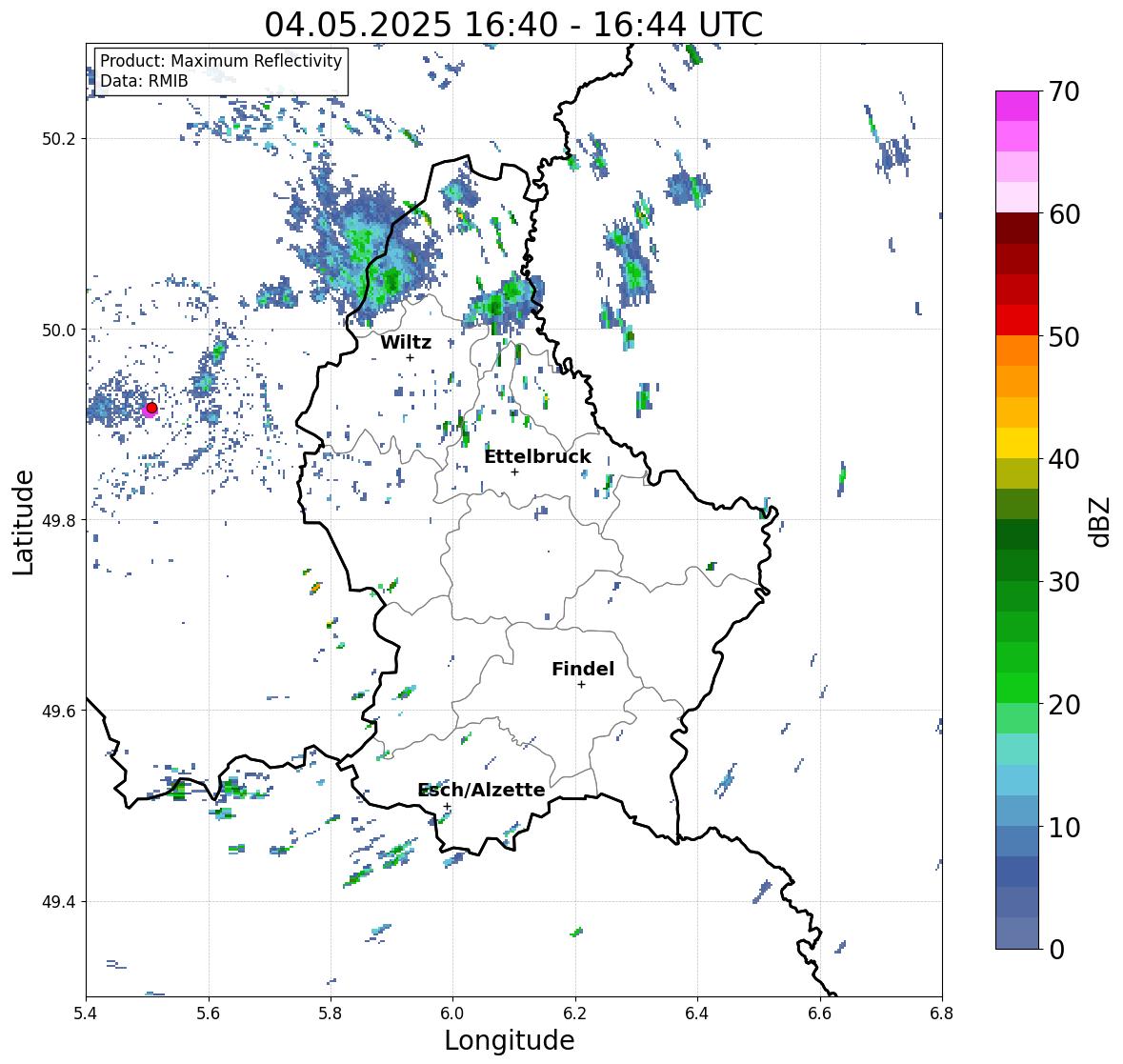Click the colorbar tick label 0
The height and width of the screenshot is (1064, 1123).
pyautogui.click(x=1056, y=950)
